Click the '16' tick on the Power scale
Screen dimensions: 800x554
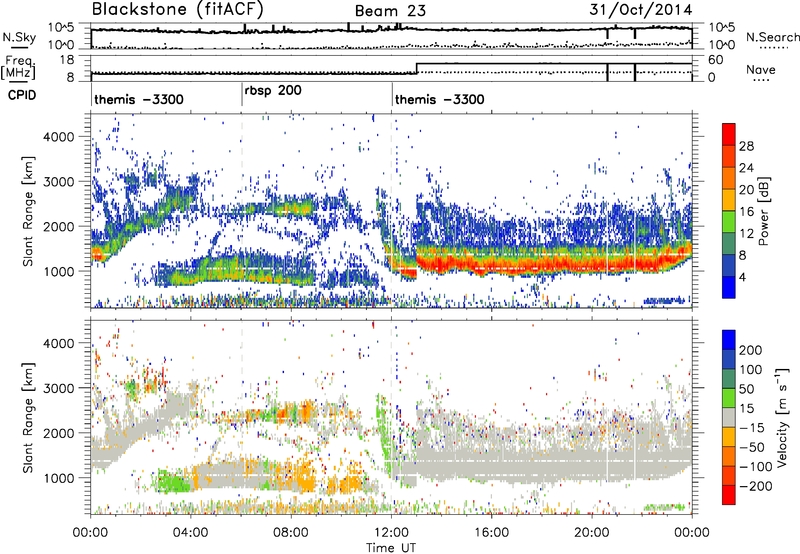click(746, 212)
